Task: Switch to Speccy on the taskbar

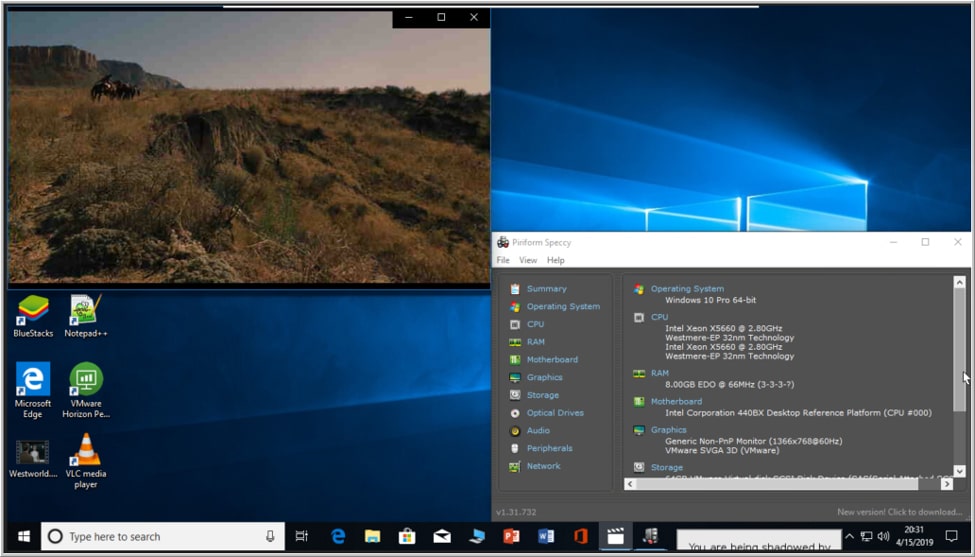Action: tap(650, 536)
